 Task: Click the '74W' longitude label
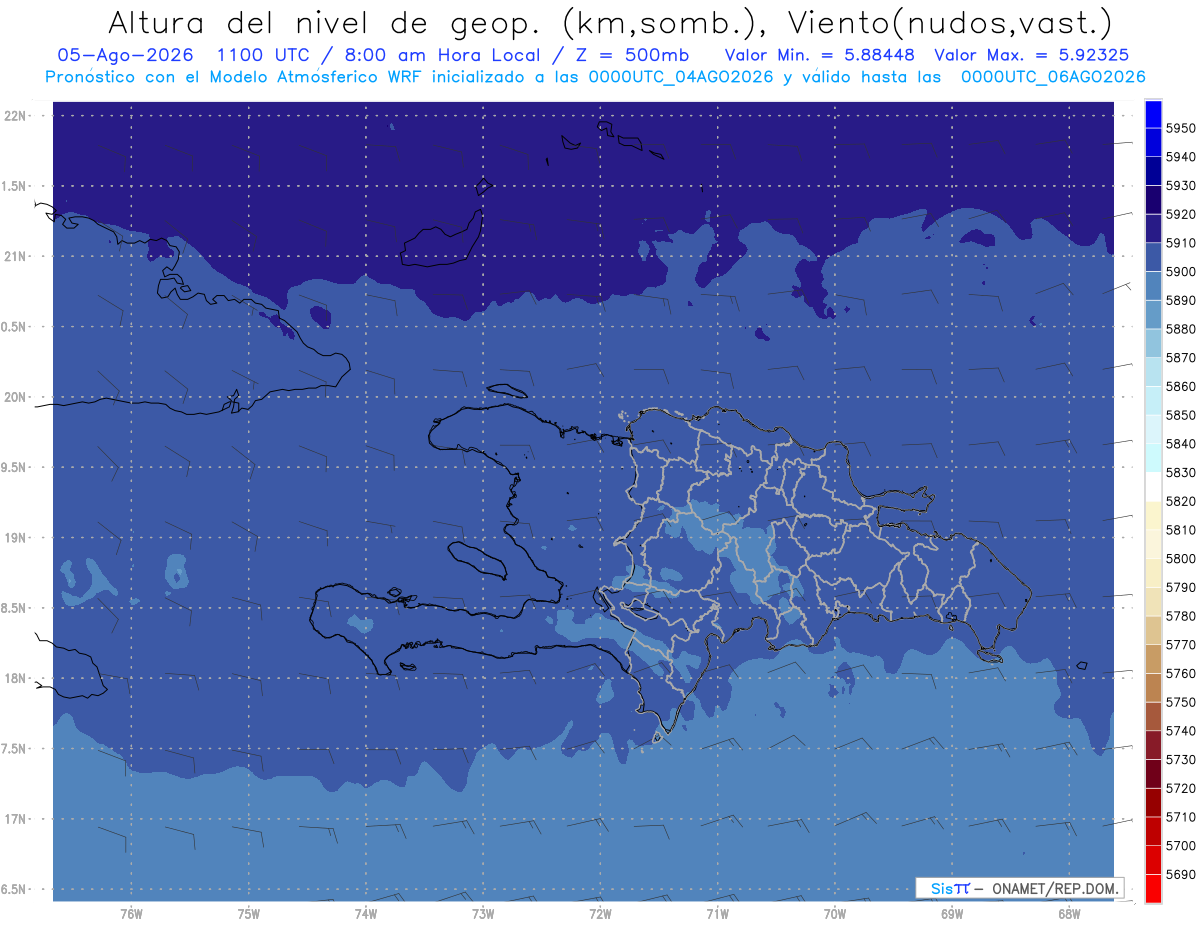[x=366, y=914]
